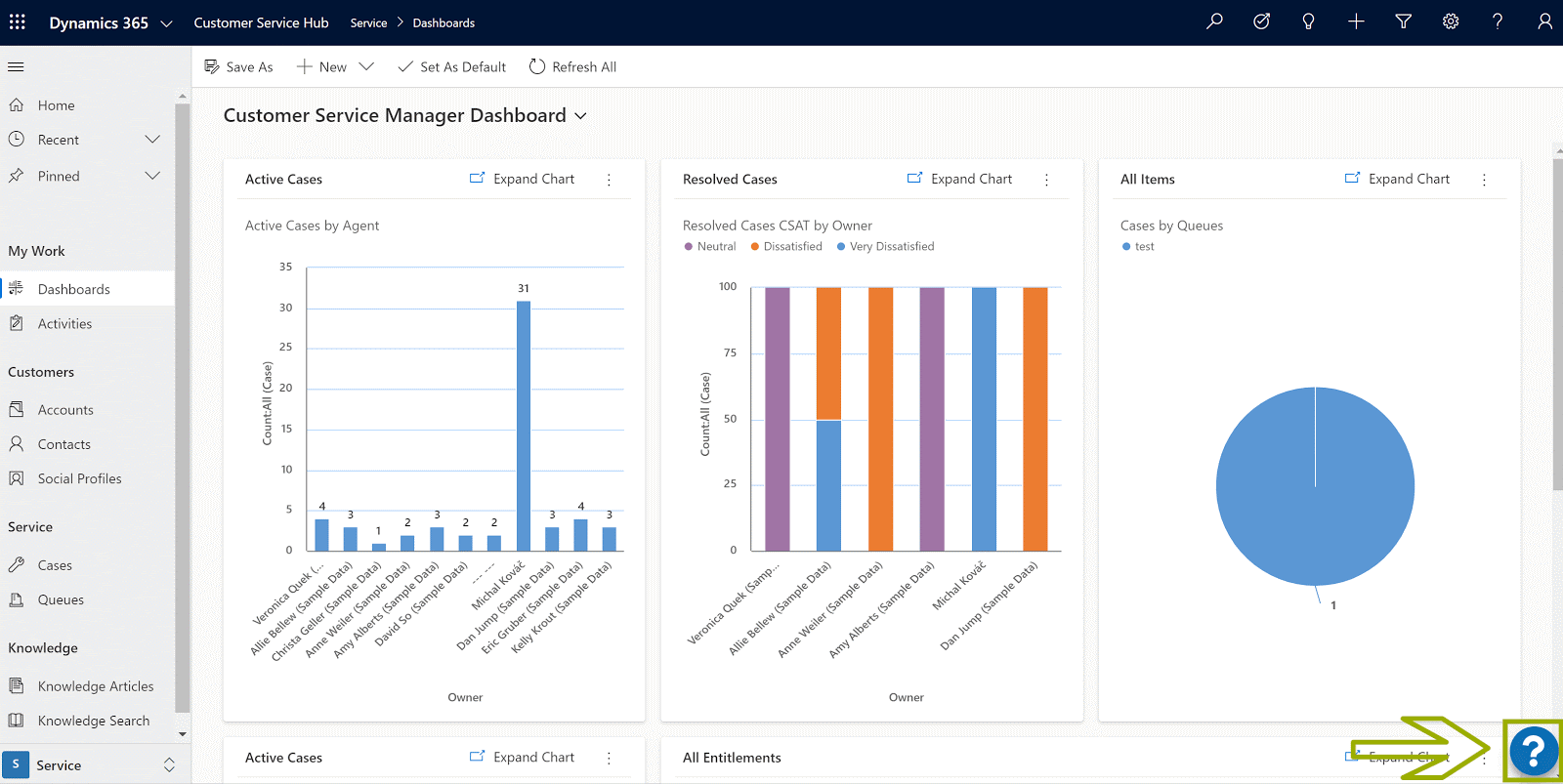The width and height of the screenshot is (1563, 784).
Task: Expand Chart for bottom Active Cases
Action: tap(523, 757)
